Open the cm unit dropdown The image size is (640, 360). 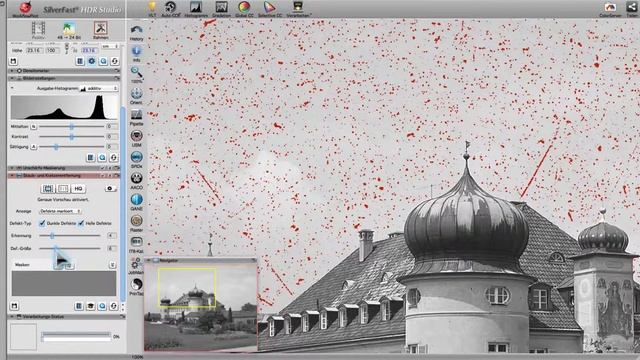pyautogui.click(x=110, y=47)
